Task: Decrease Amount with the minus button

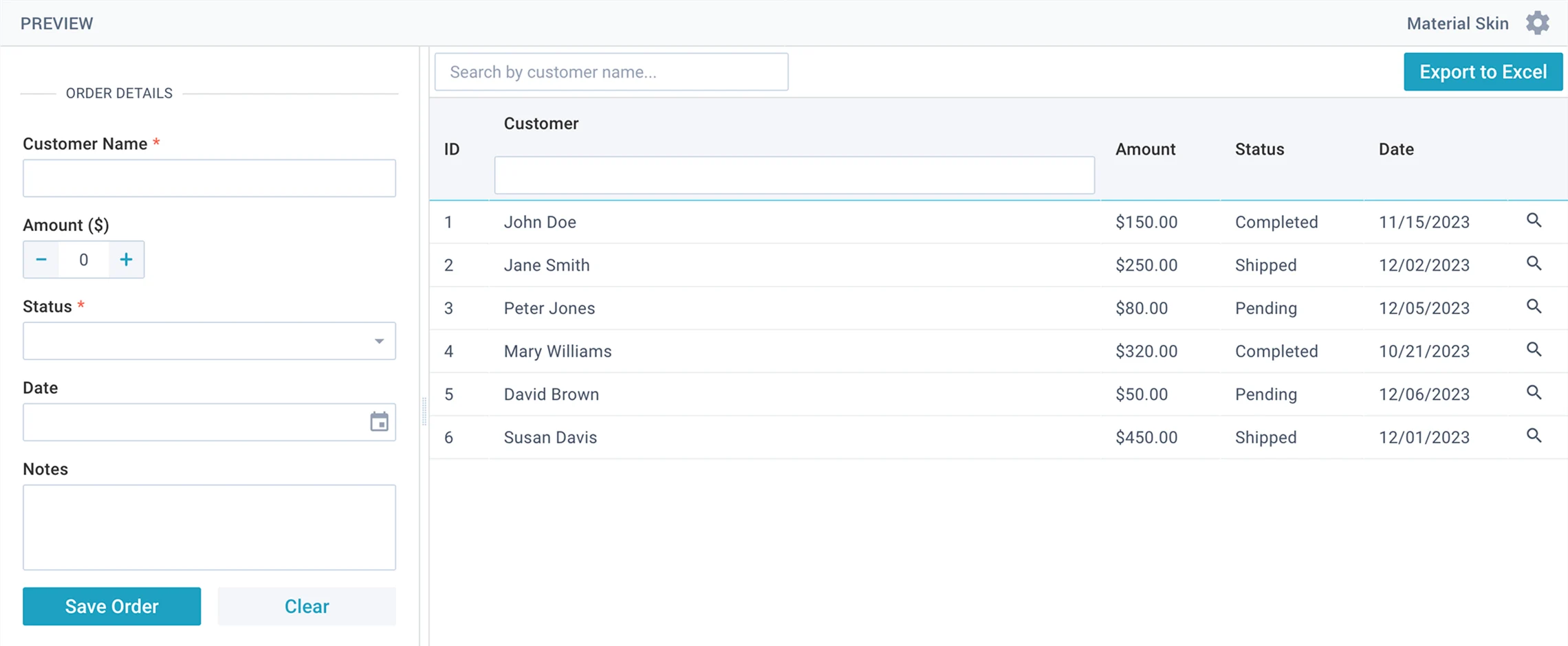Action: coord(41,260)
